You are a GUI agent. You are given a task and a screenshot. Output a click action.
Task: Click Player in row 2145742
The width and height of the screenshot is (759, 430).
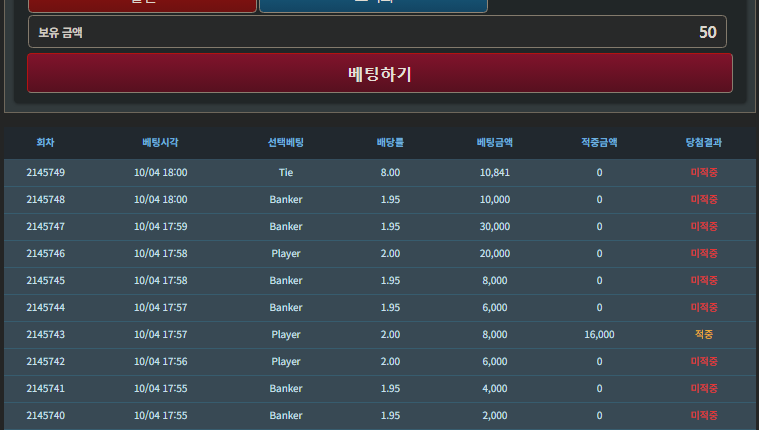286,362
